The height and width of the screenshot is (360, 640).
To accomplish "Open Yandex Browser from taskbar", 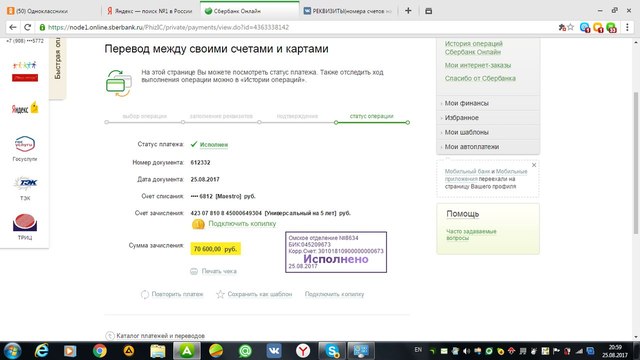I will coord(303,351).
